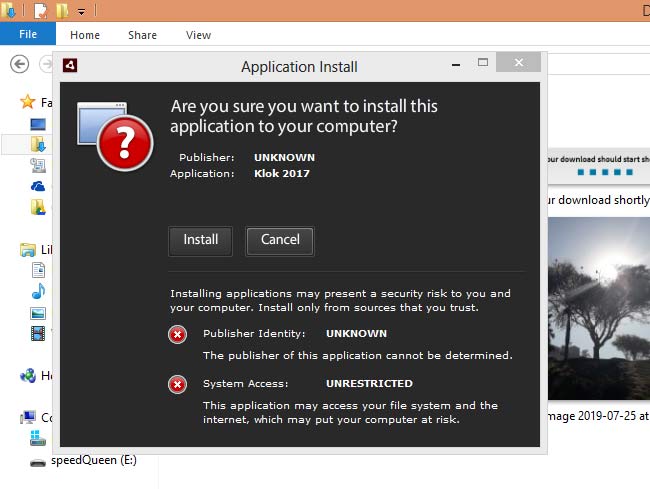Viewport: 650px width, 489px height.
Task: Open Pictures library icon
Action: (x=38, y=313)
